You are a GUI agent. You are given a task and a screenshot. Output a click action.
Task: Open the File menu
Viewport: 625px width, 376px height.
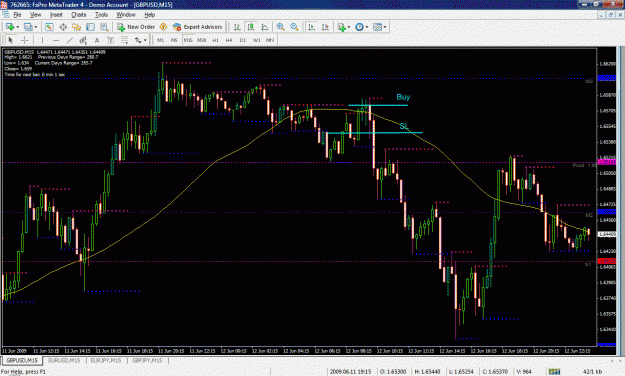(17, 15)
